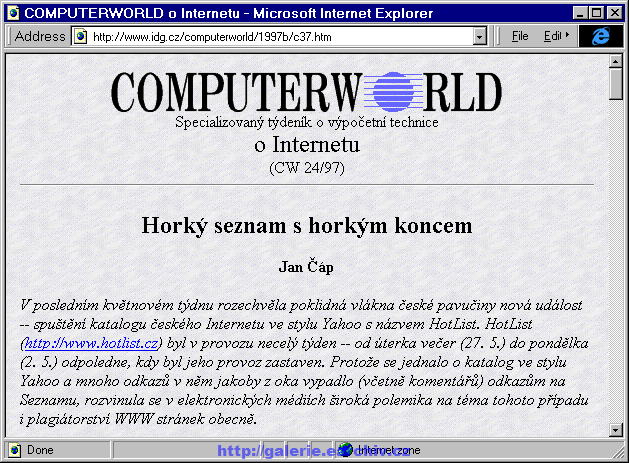Click the heading 'Horký seznam s horkým koncem'
629x463 pixels.
tap(307, 226)
